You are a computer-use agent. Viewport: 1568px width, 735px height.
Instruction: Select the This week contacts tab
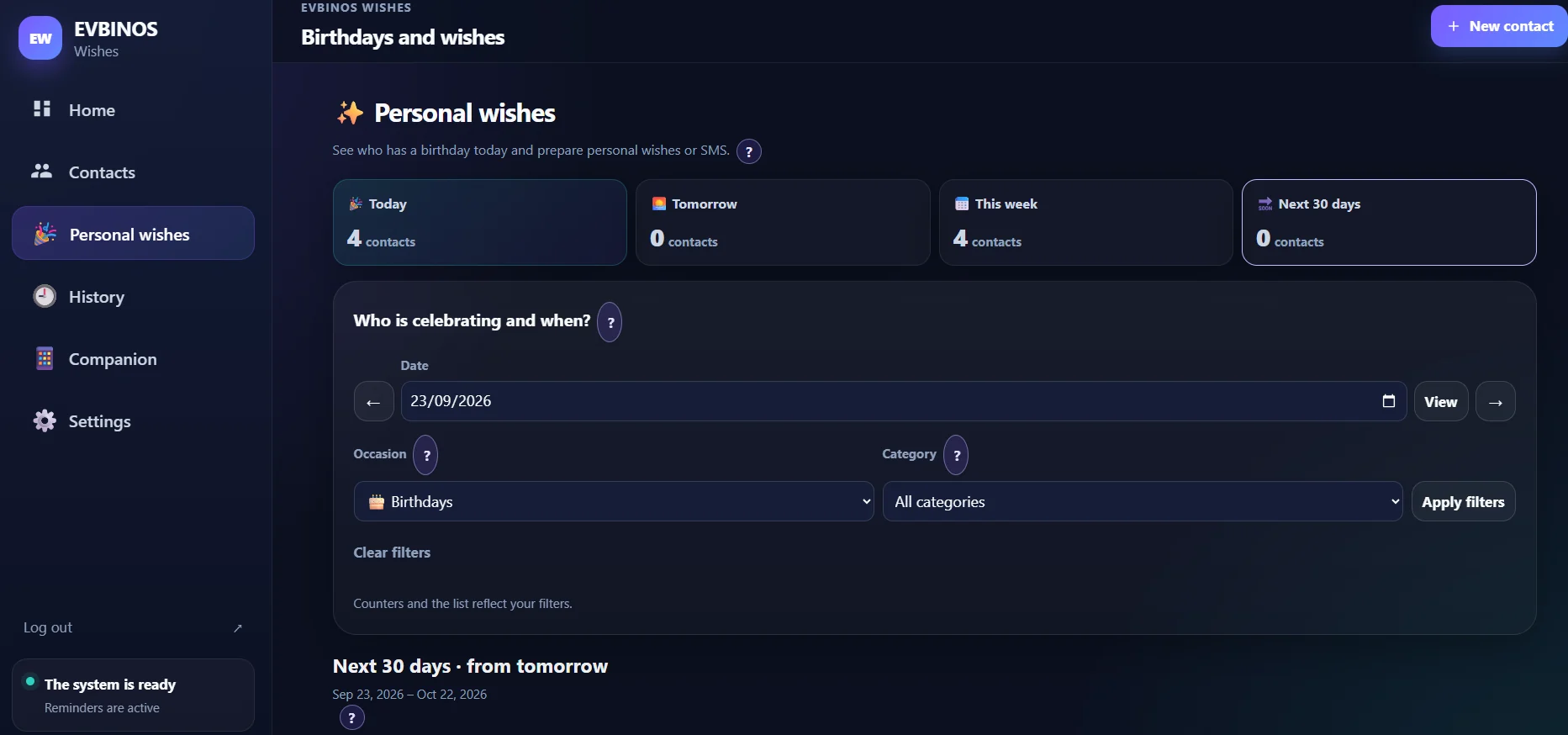click(x=1086, y=223)
